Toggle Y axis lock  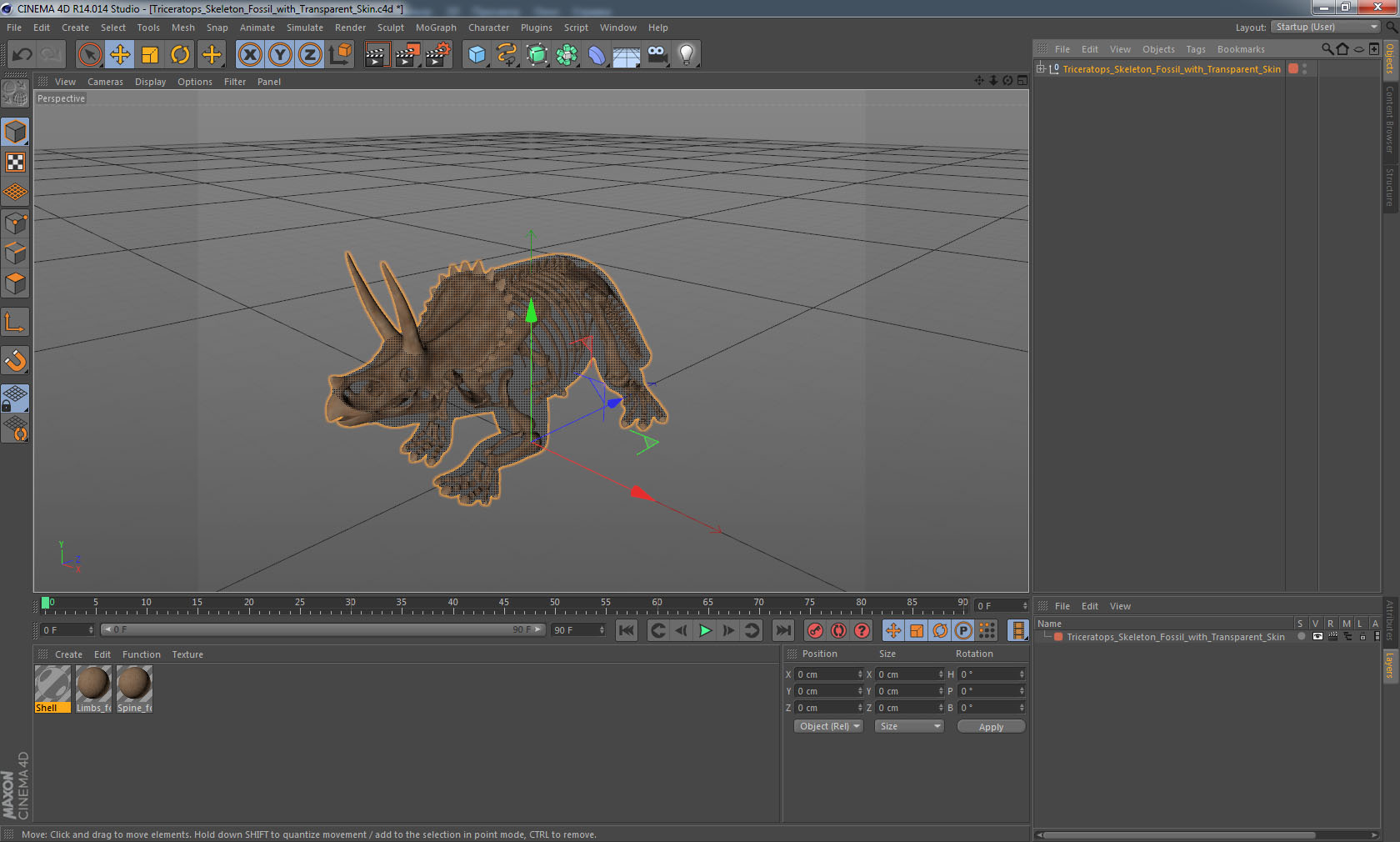pos(280,55)
